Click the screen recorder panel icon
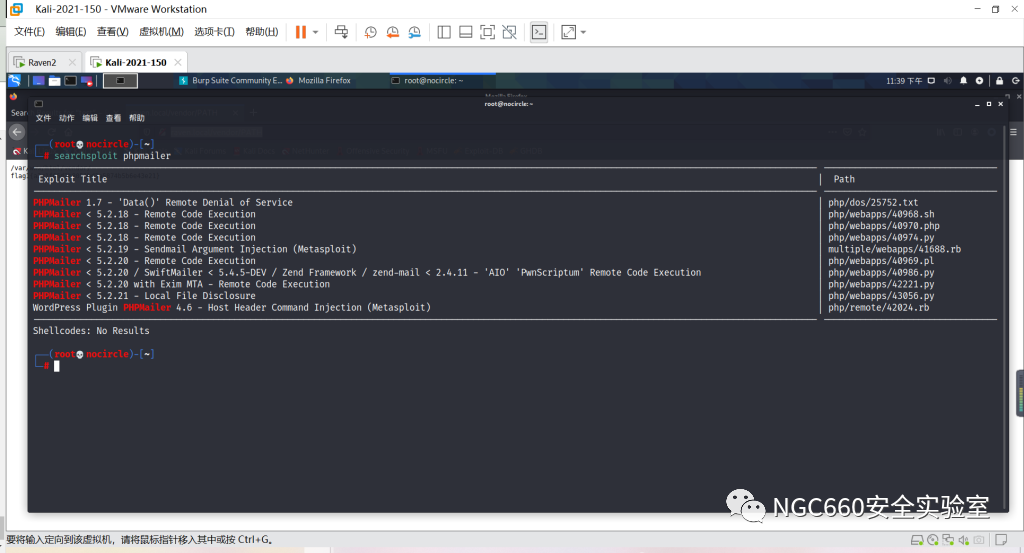 tap(86, 80)
